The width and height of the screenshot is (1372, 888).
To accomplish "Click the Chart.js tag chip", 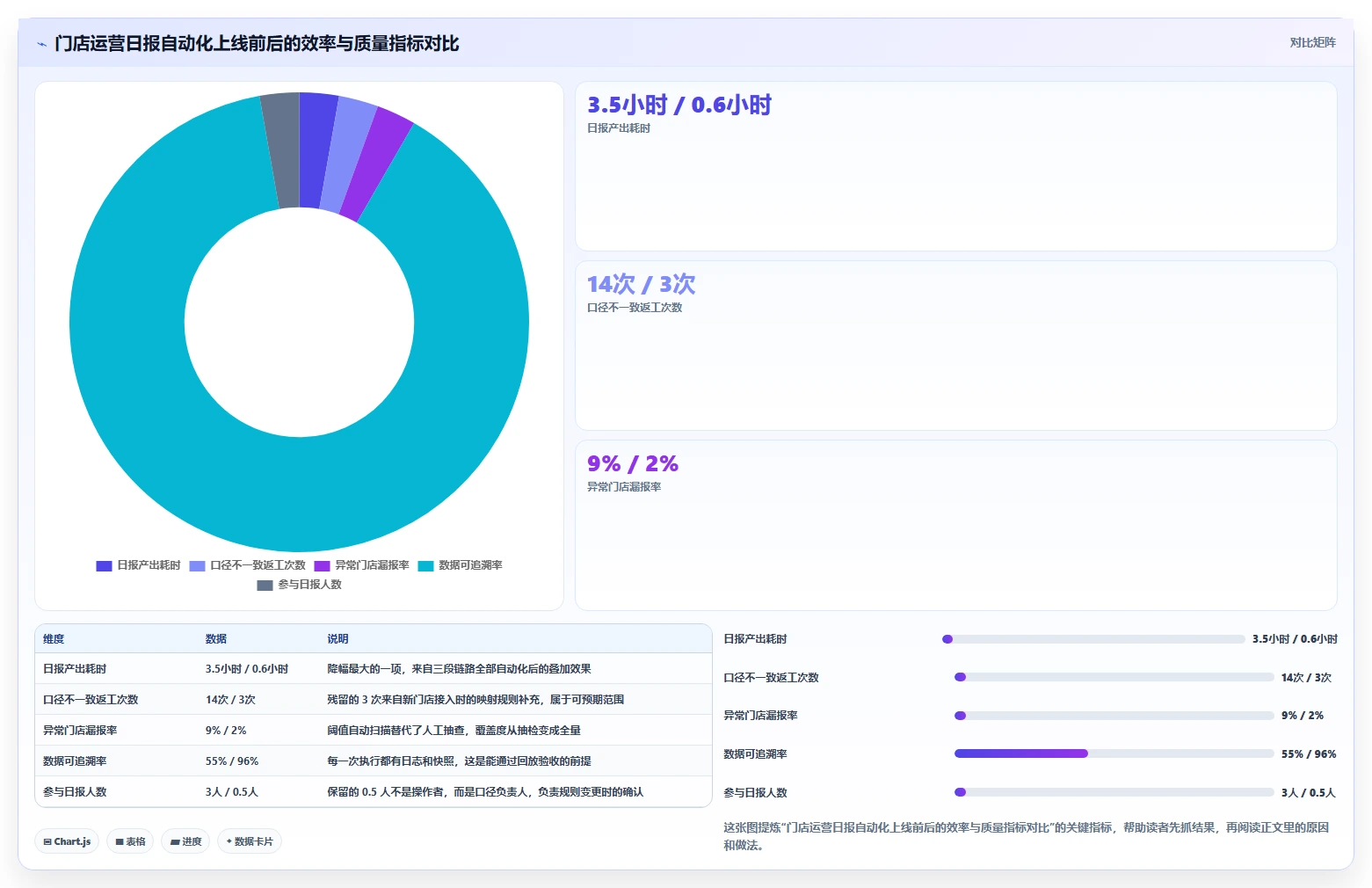I will [x=67, y=841].
